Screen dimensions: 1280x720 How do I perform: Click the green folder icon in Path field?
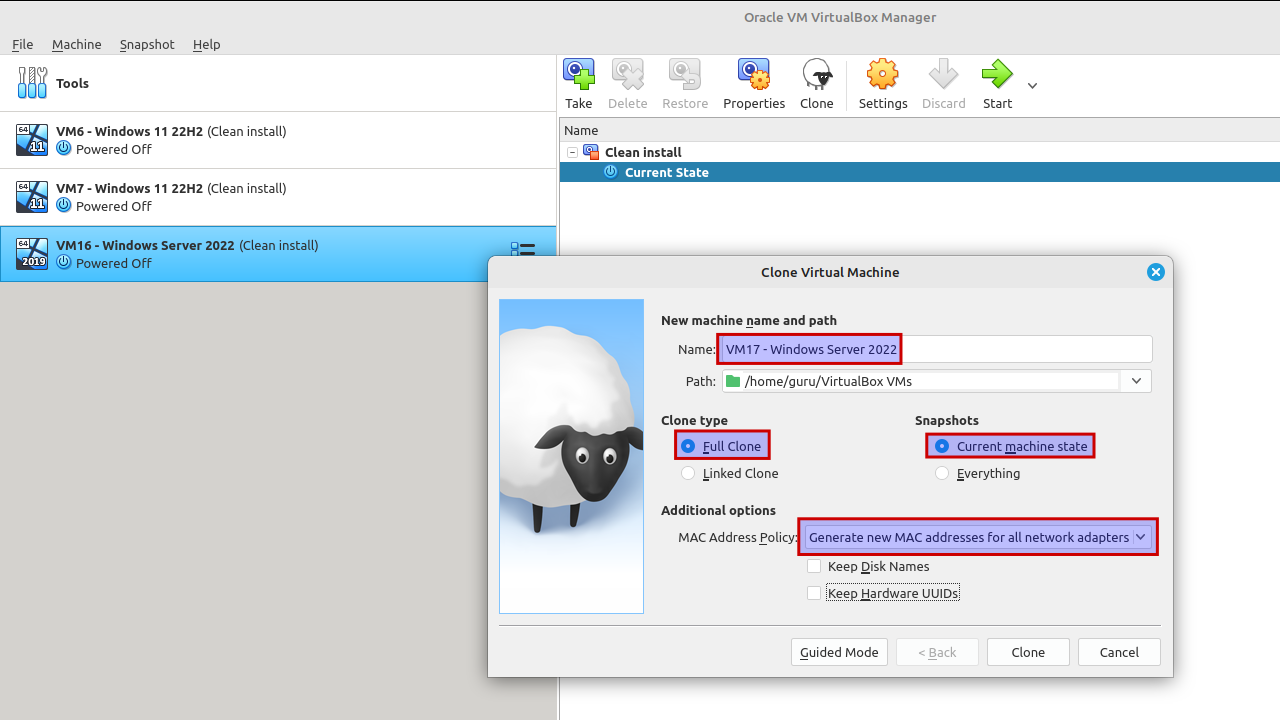click(x=733, y=381)
